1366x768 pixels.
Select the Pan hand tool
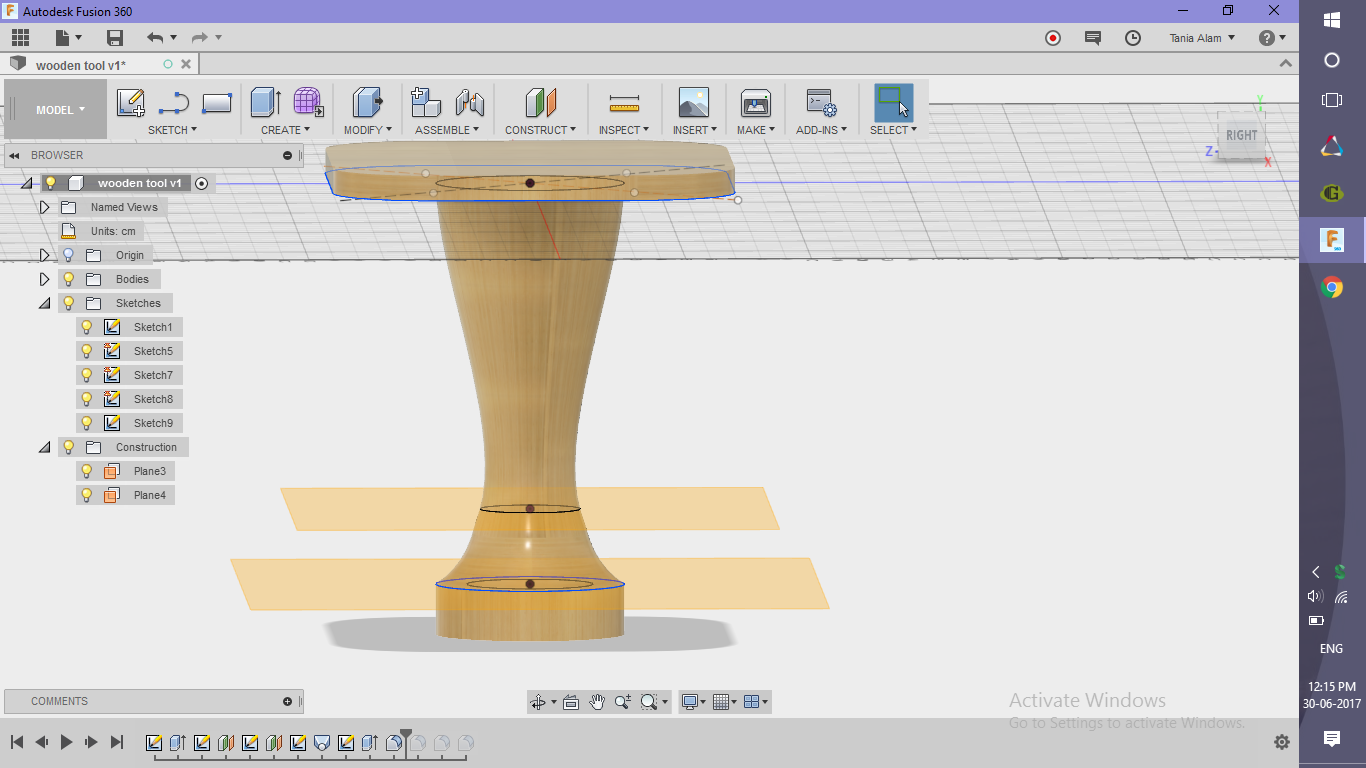tap(597, 702)
